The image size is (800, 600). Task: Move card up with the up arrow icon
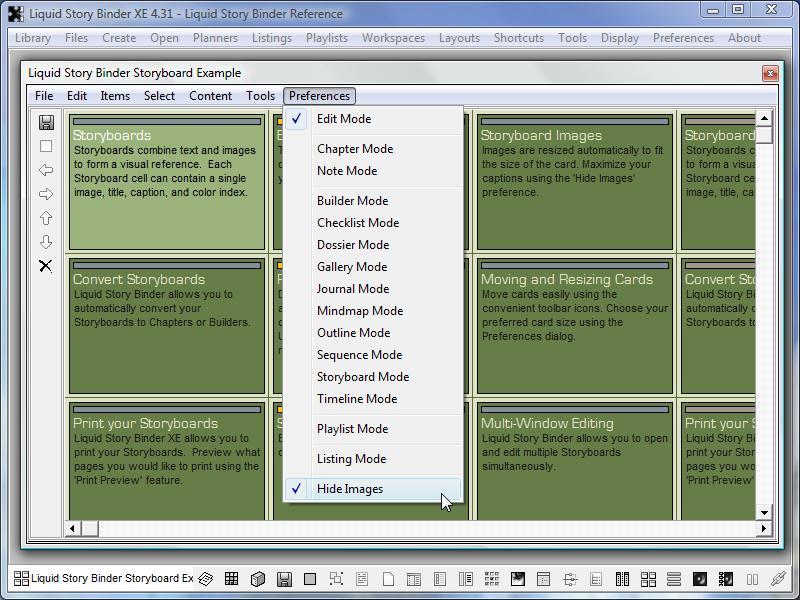coord(46,218)
